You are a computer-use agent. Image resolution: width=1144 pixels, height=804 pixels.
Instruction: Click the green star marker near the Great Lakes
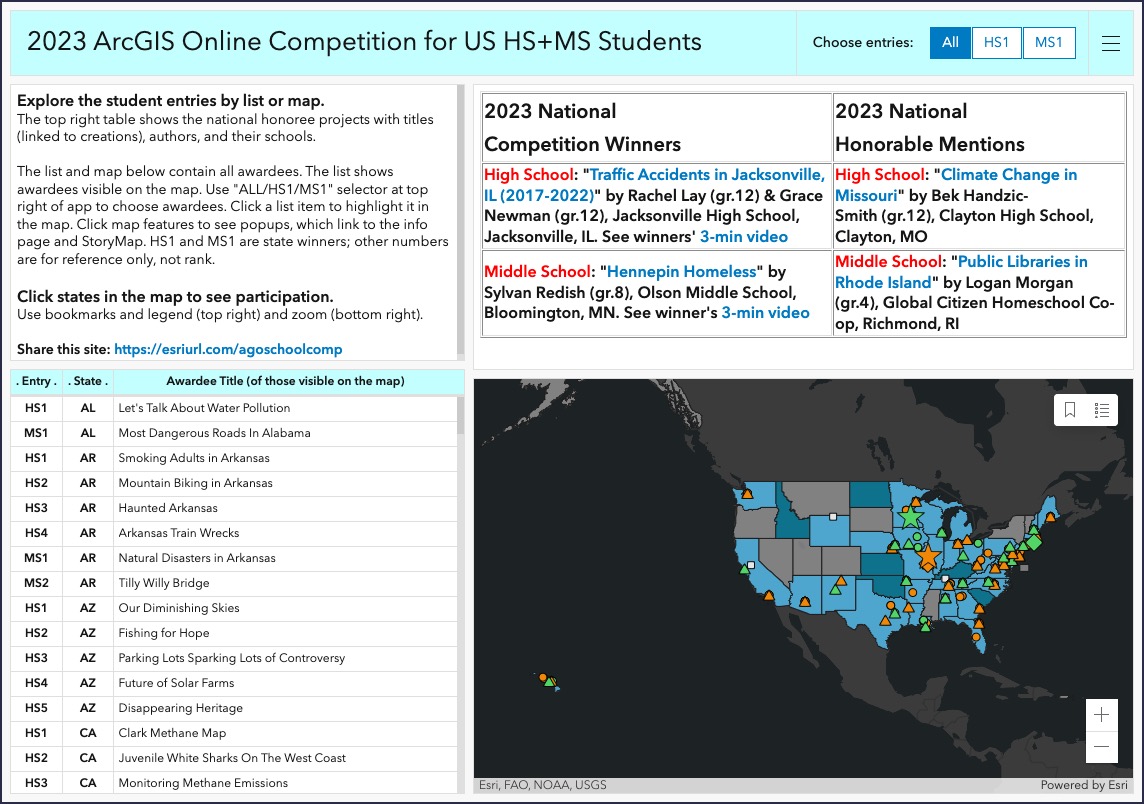910,516
